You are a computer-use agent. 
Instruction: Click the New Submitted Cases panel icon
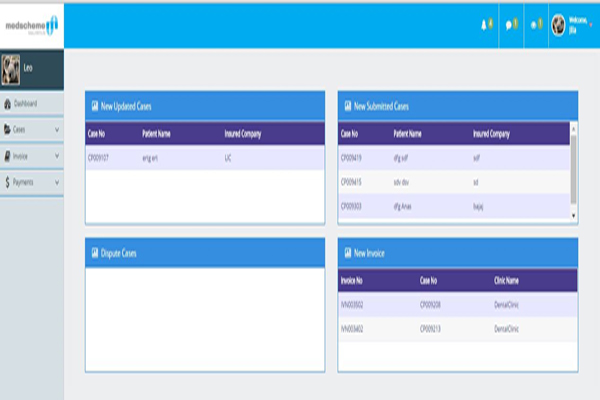point(347,105)
